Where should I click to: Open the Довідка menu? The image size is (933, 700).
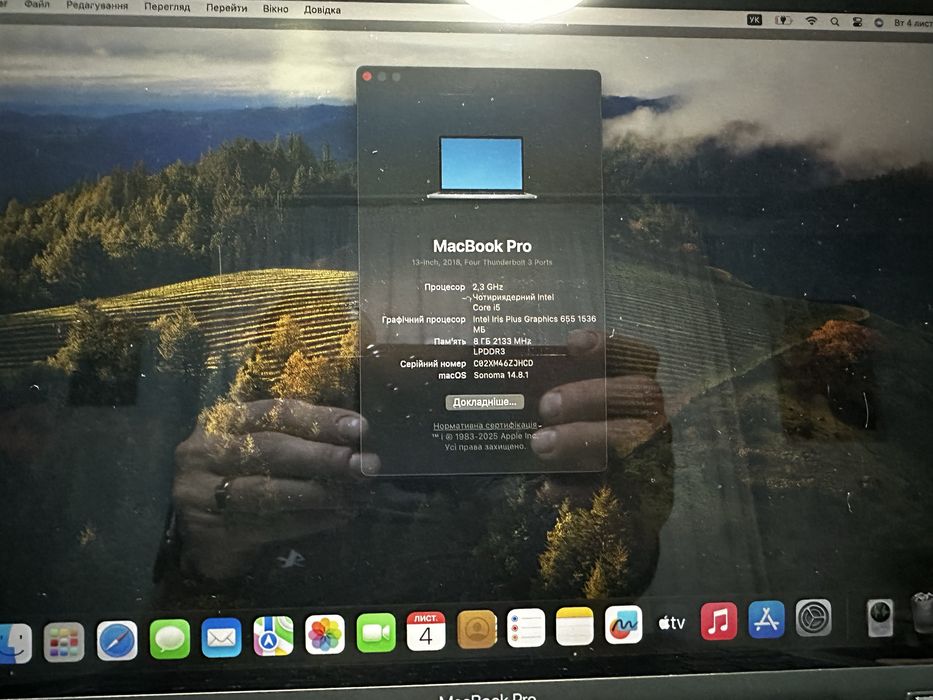point(322,10)
